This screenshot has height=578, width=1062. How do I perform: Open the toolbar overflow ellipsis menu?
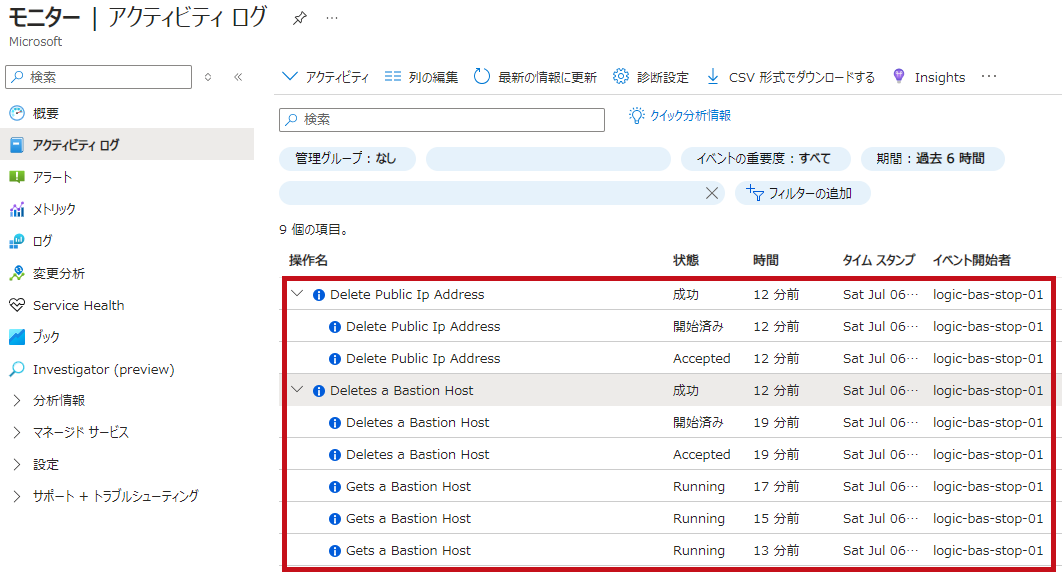click(989, 77)
